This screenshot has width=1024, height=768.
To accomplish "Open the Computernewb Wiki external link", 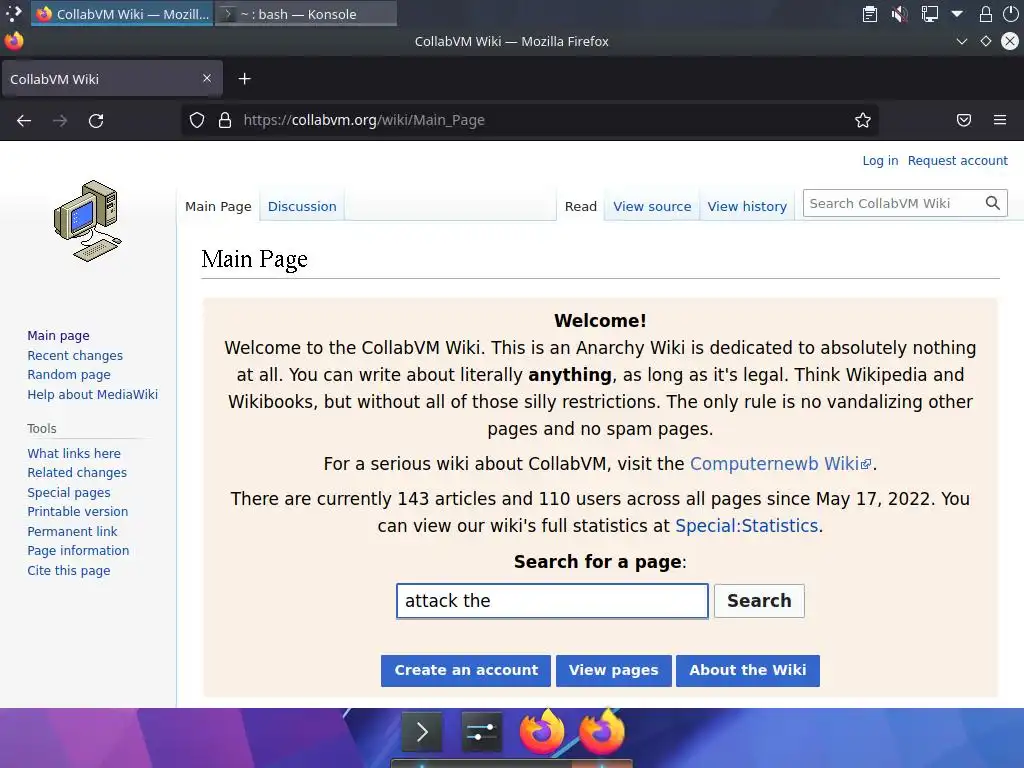I will click(x=780, y=464).
